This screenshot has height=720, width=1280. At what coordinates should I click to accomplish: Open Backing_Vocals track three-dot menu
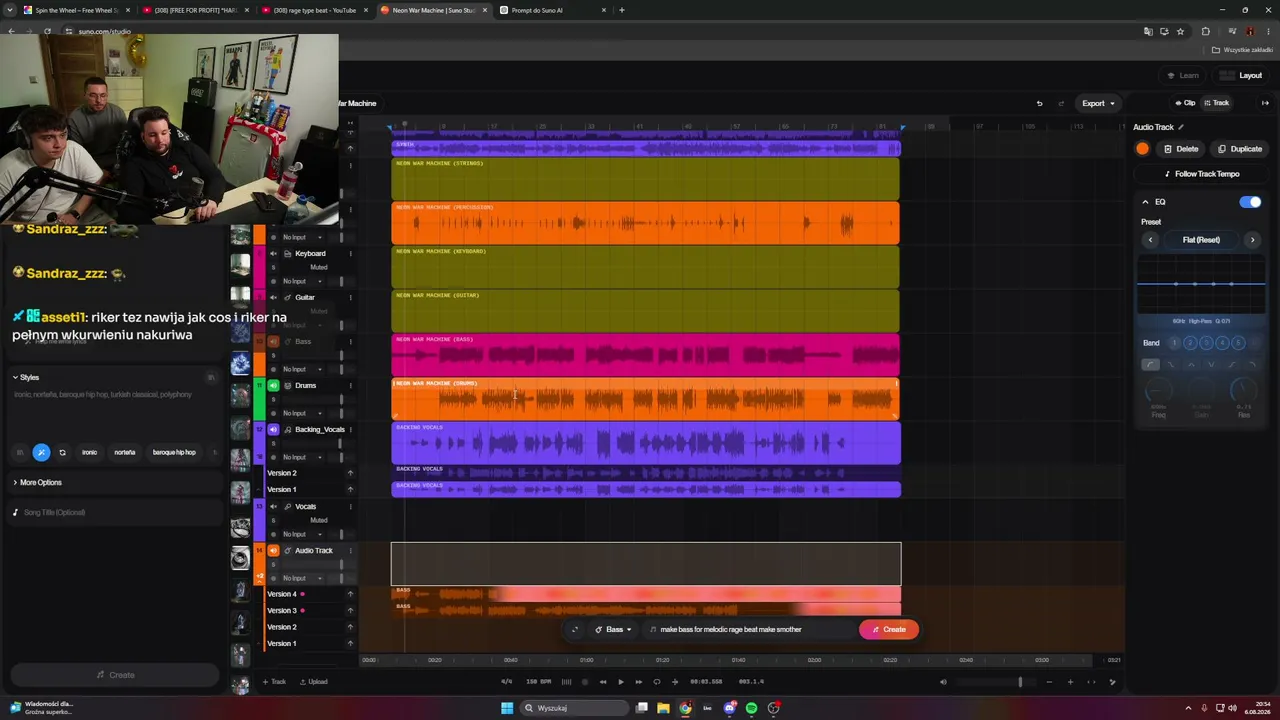coord(350,429)
